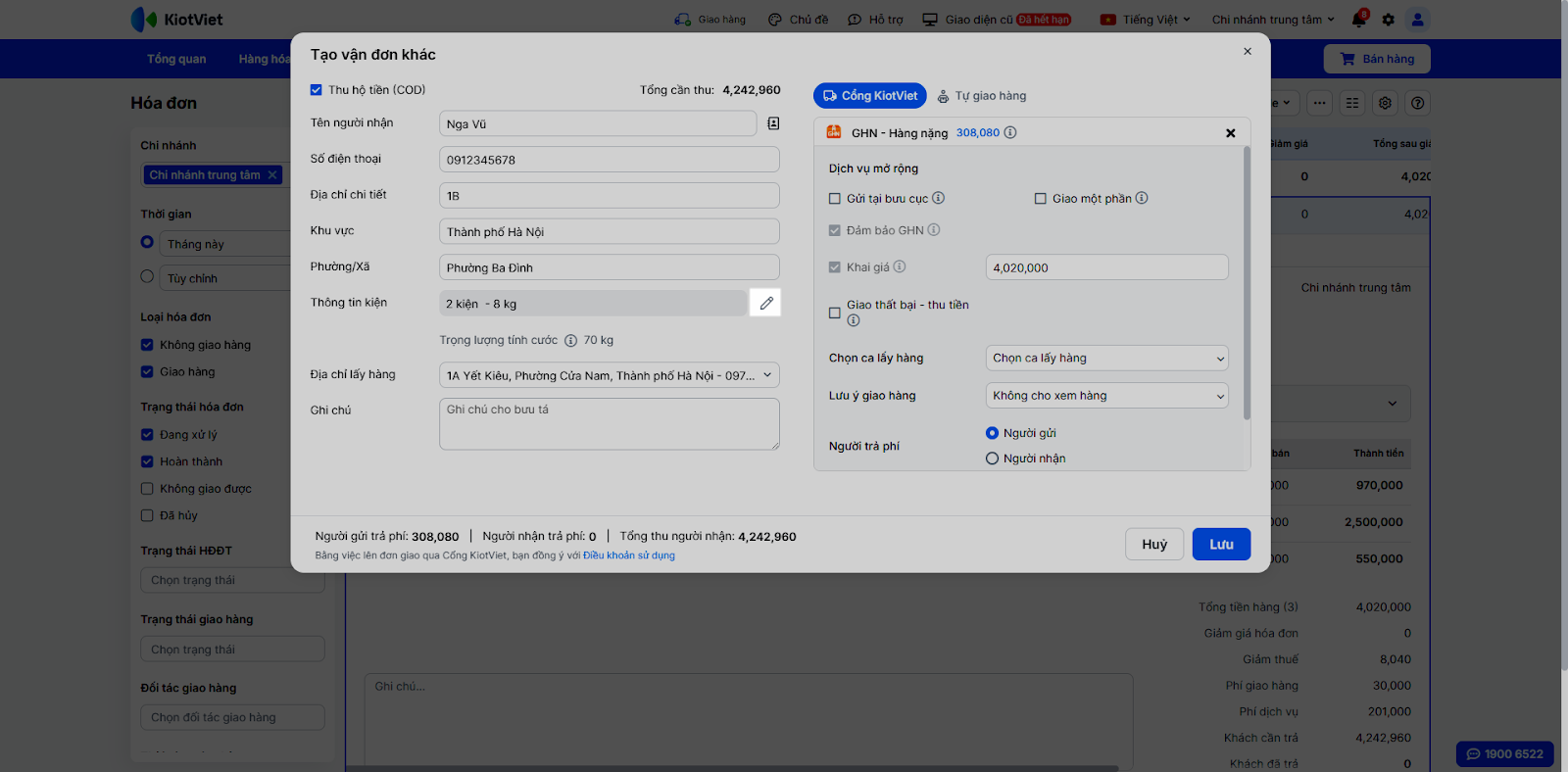
Task: Open the settings gear in header
Action: [1388, 20]
